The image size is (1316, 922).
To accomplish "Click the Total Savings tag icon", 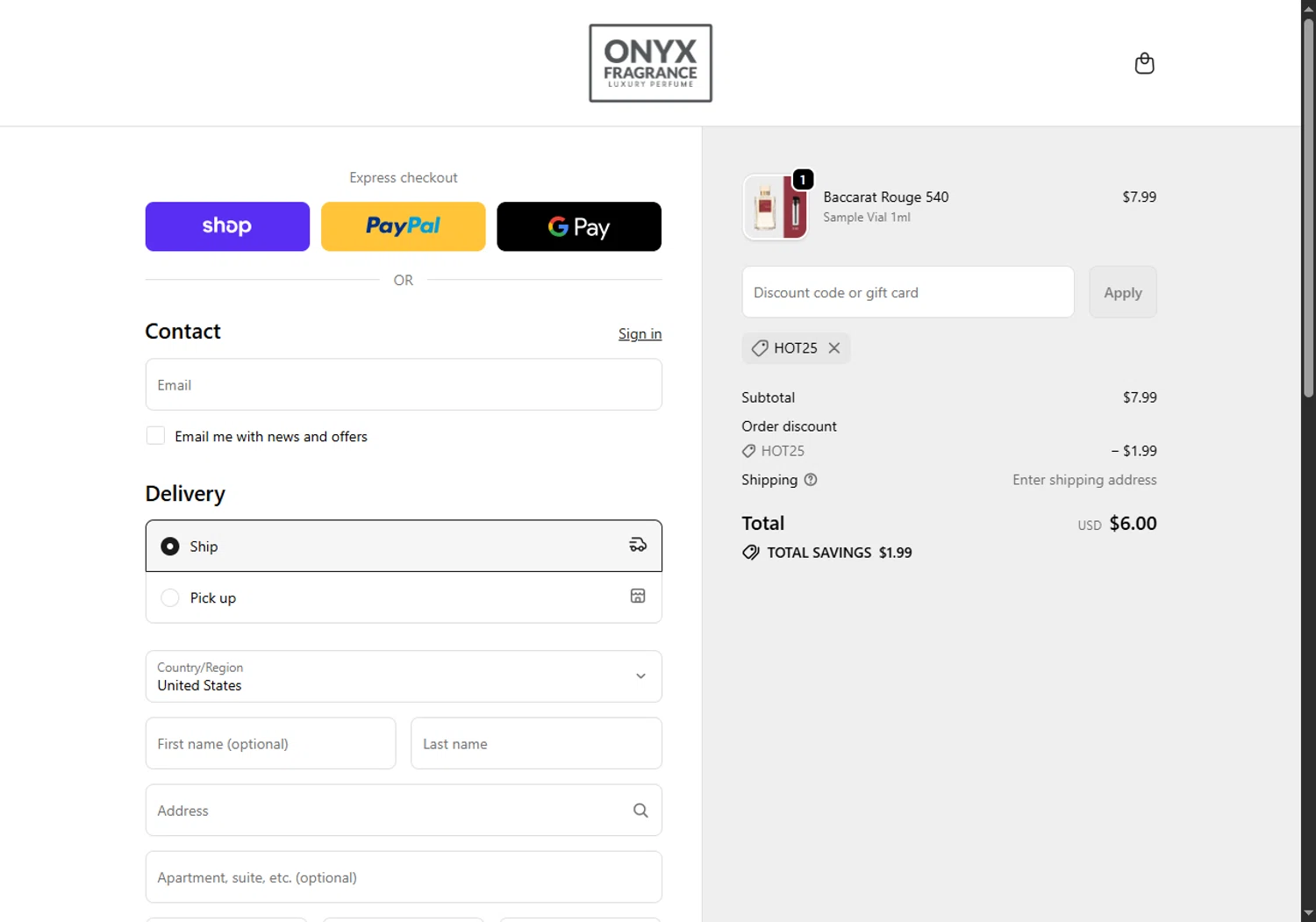I will pos(751,553).
